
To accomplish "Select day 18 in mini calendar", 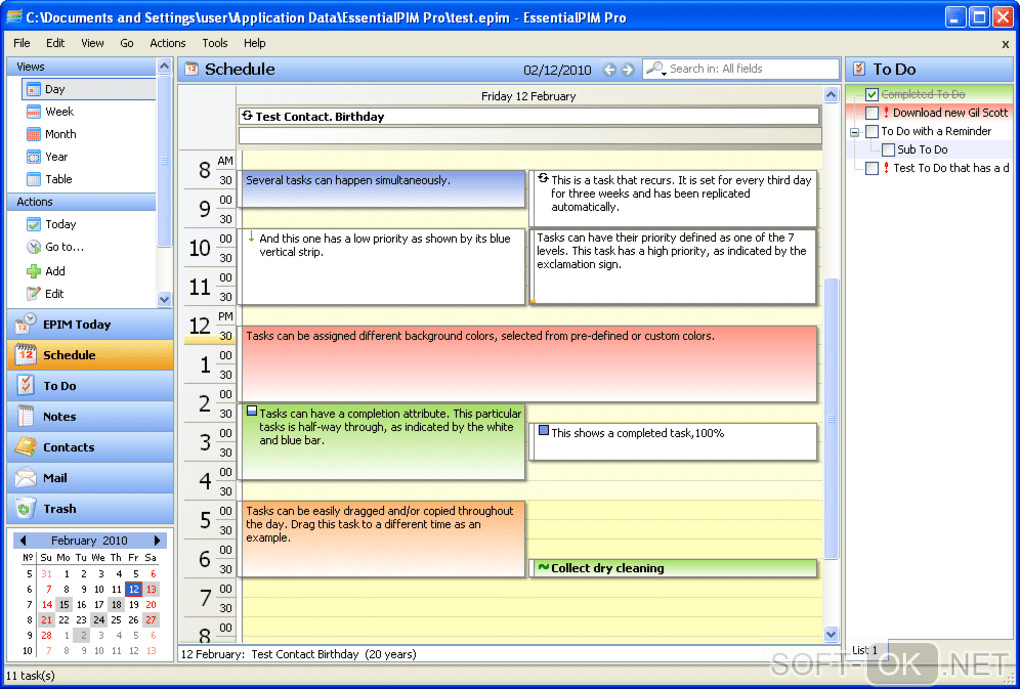I will pos(116,604).
